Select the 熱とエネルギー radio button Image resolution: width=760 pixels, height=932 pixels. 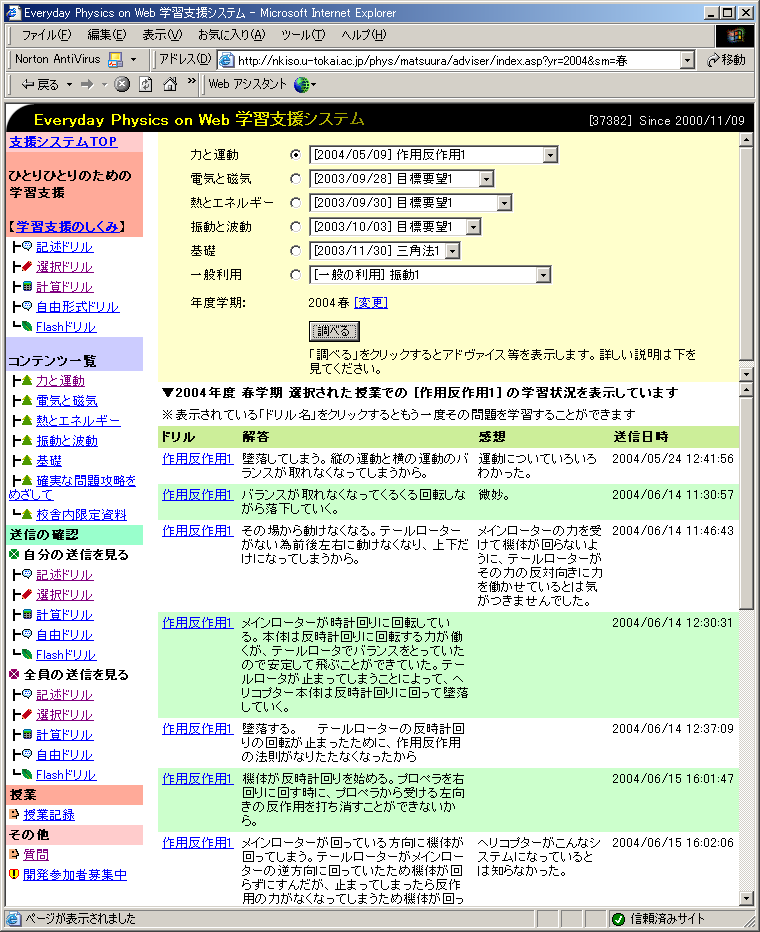pos(295,203)
